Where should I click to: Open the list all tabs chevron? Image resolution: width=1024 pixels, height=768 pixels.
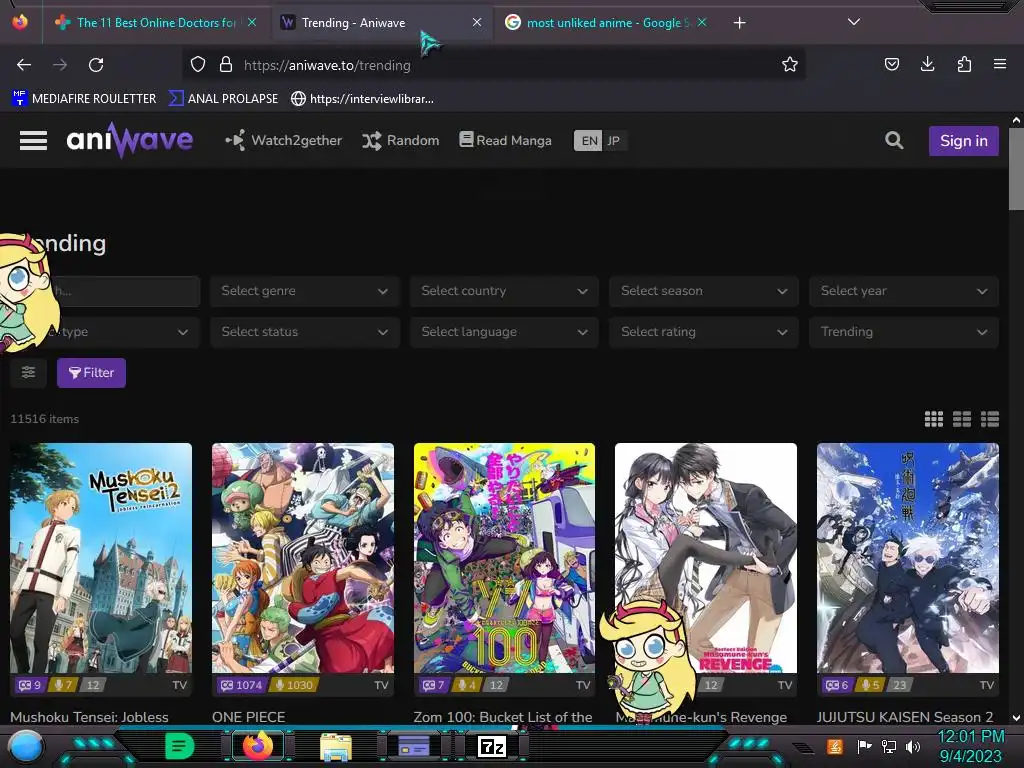point(854,22)
